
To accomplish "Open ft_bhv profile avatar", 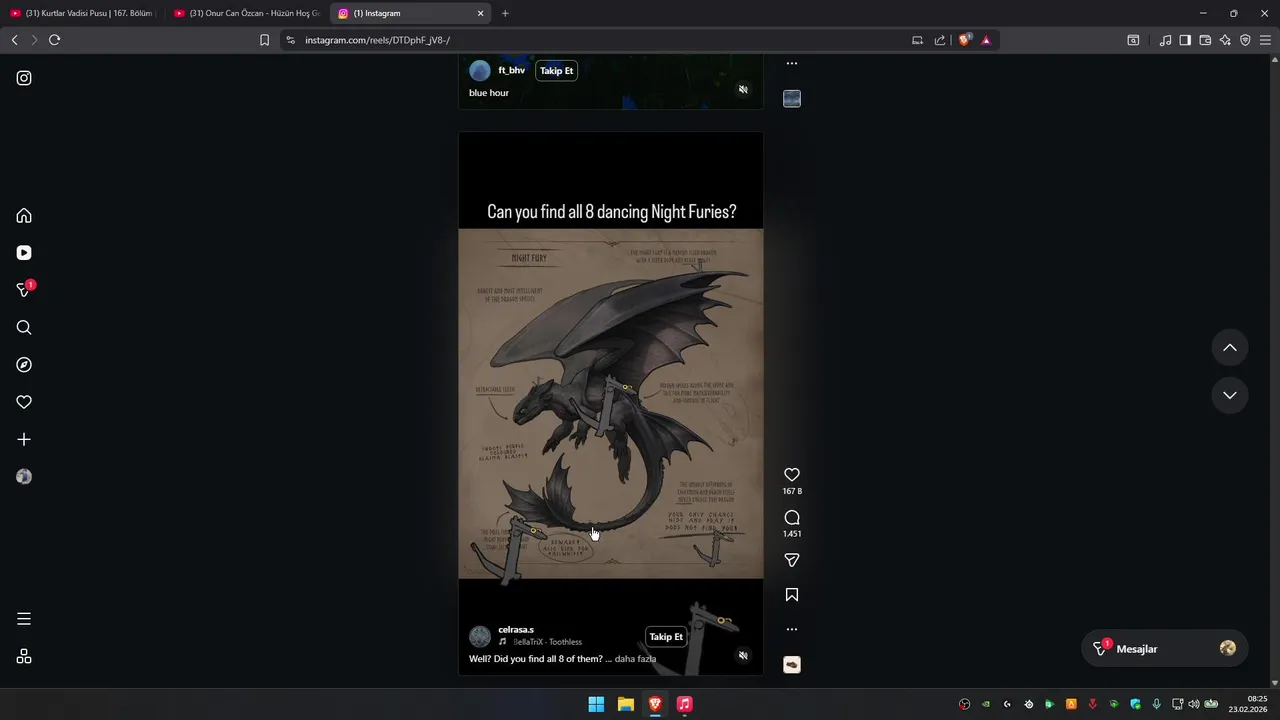I will [480, 71].
